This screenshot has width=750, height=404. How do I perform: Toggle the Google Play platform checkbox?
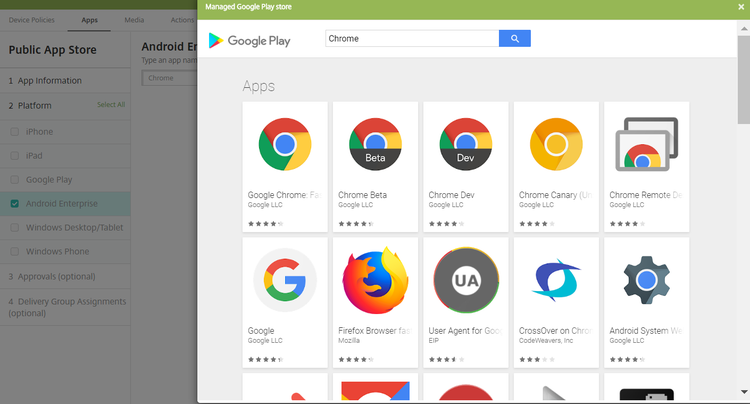coord(15,179)
